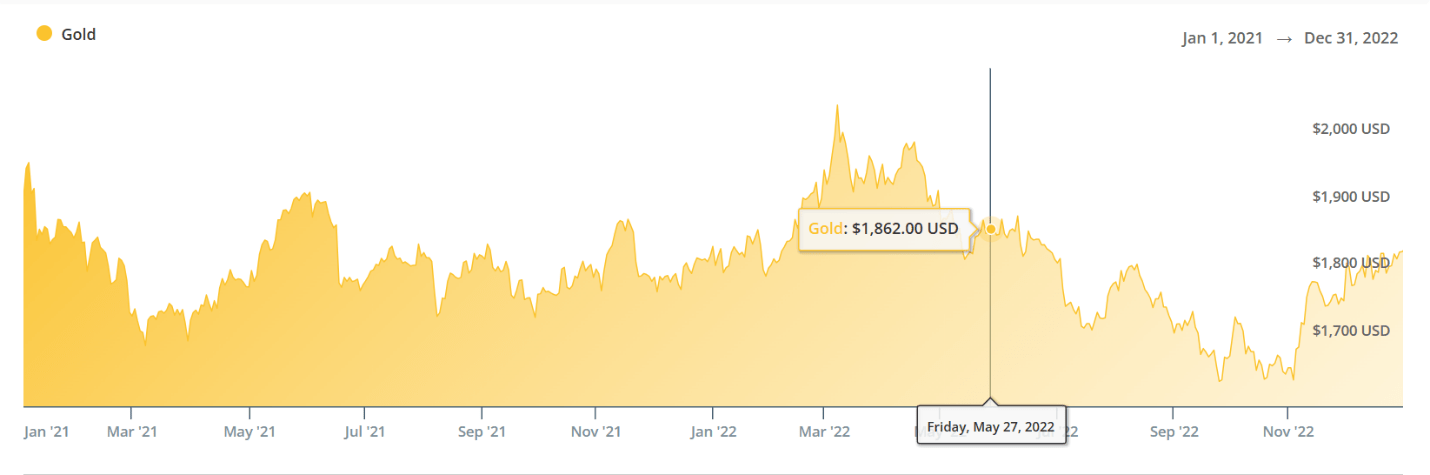The width and height of the screenshot is (1430, 475).
Task: Click the highest price peak in the chart
Action: click(837, 106)
